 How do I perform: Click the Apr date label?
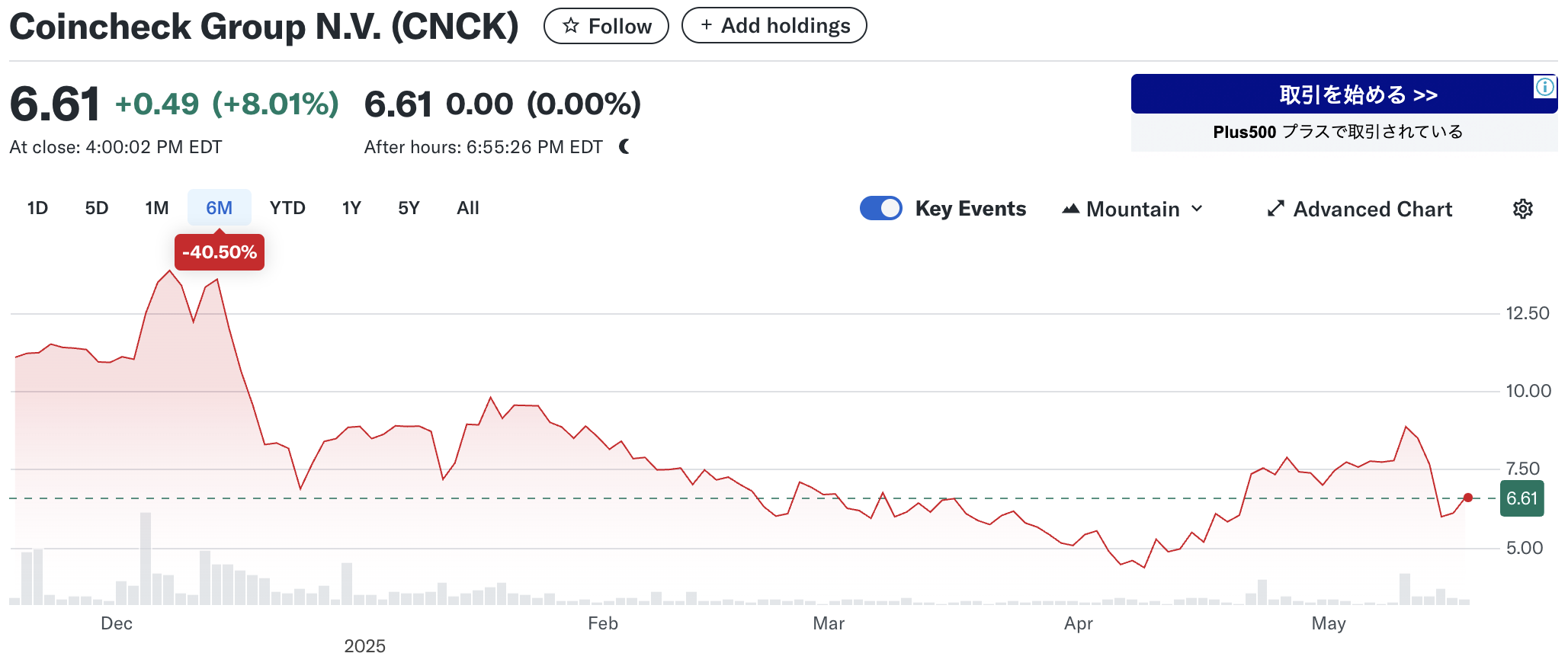pos(1079,623)
